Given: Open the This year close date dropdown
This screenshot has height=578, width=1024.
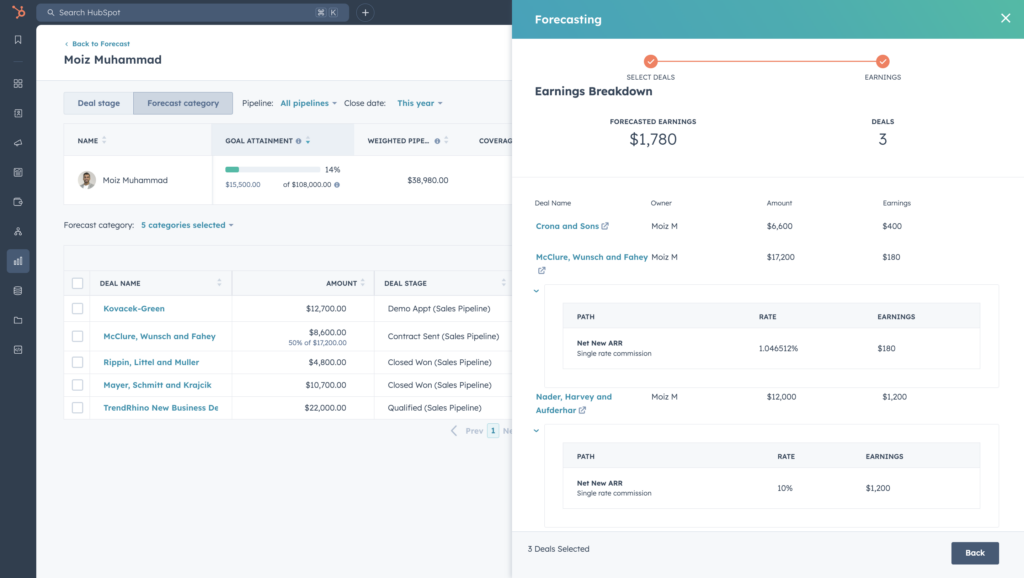Looking at the screenshot, I should coord(419,103).
